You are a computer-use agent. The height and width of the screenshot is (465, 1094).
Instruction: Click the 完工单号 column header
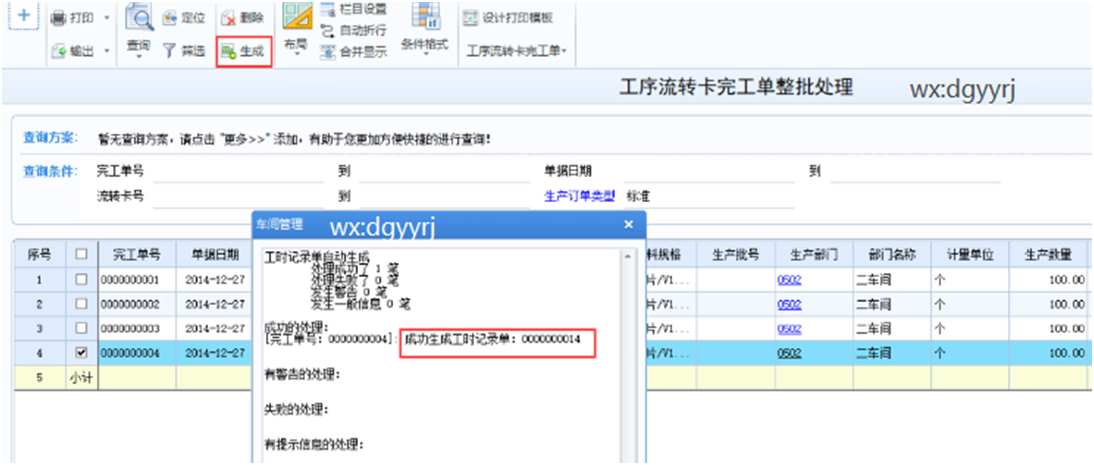coord(137,255)
